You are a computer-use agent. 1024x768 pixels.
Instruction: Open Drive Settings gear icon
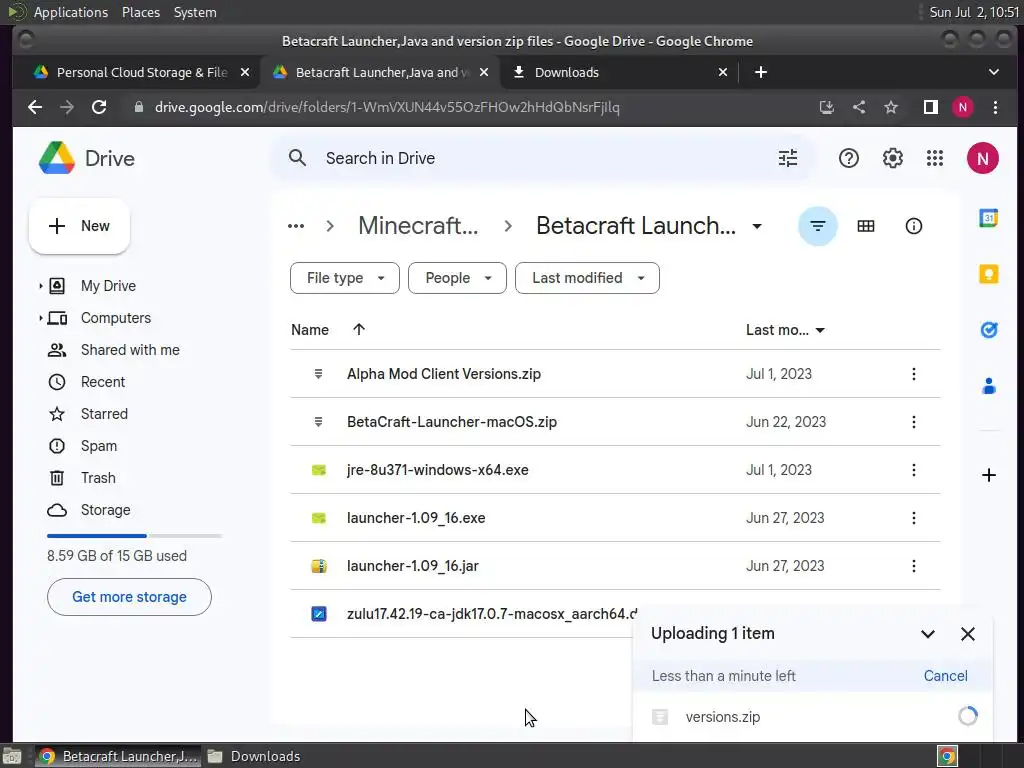(892, 158)
